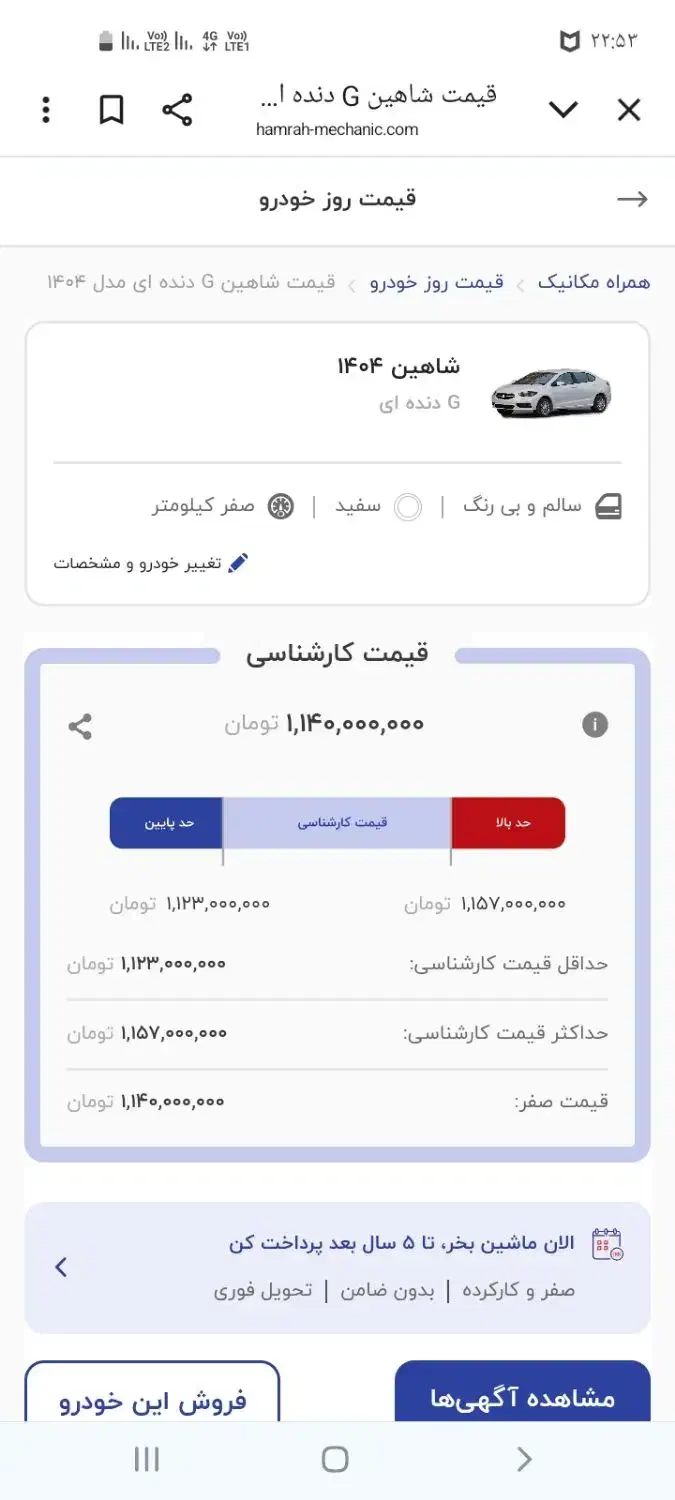The width and height of the screenshot is (675, 1500).
Task: Open the three-dot browser menu
Action: point(46,110)
